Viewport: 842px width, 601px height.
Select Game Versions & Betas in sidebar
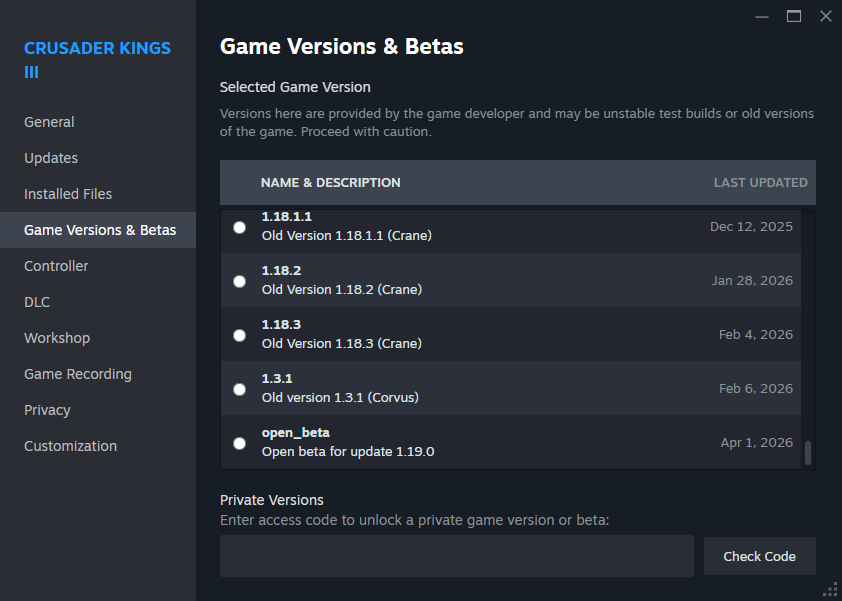(x=98, y=230)
